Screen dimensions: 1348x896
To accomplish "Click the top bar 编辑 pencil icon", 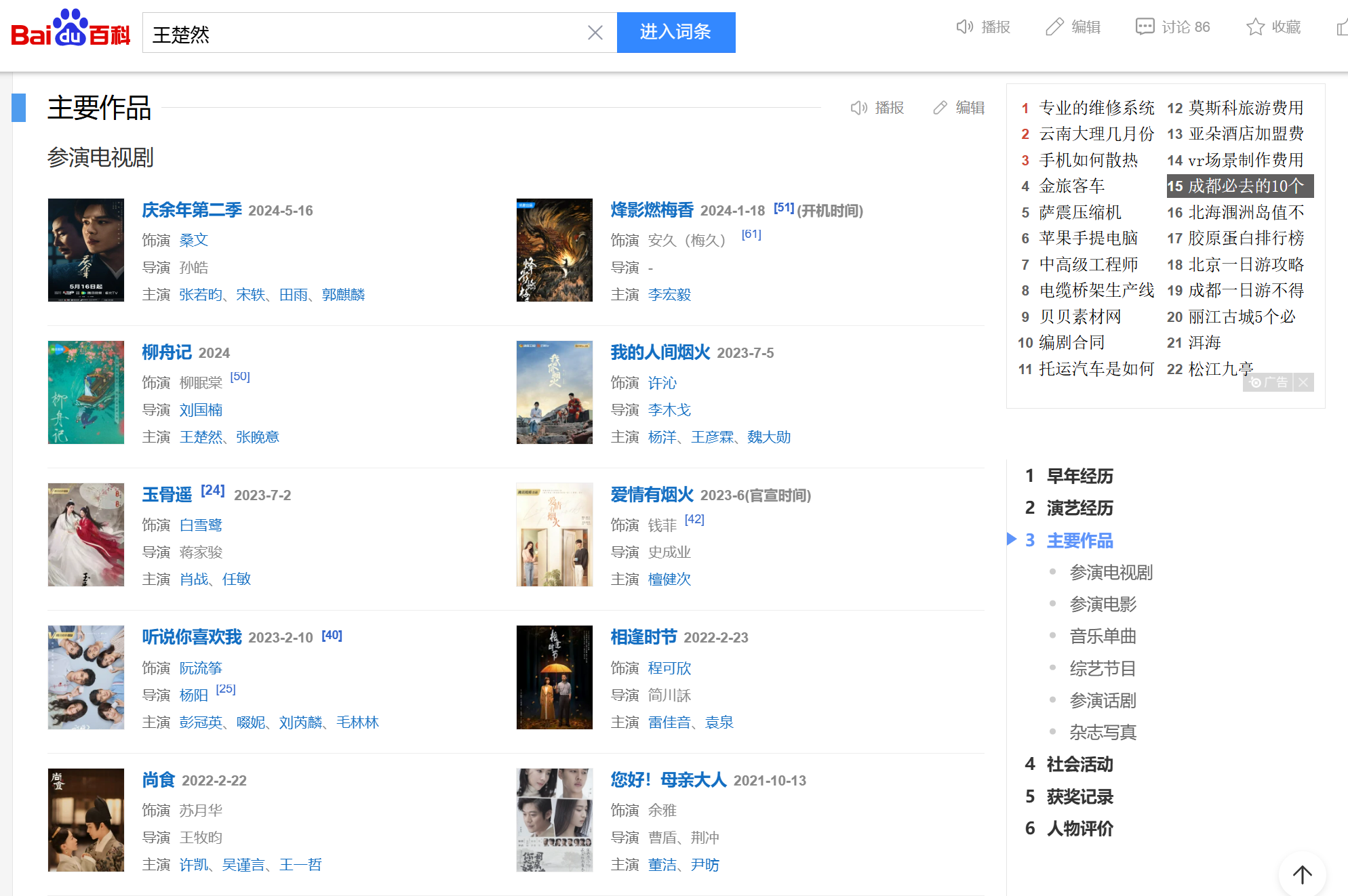I will [x=1054, y=27].
